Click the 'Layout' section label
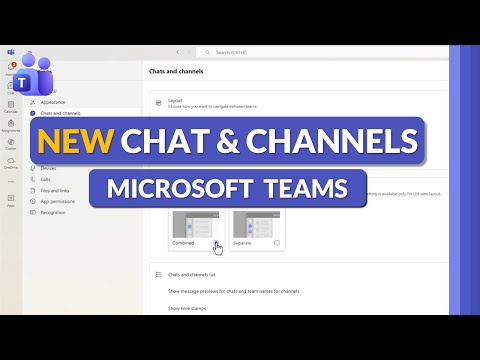Screen dimensions: 480x360 [175, 100]
